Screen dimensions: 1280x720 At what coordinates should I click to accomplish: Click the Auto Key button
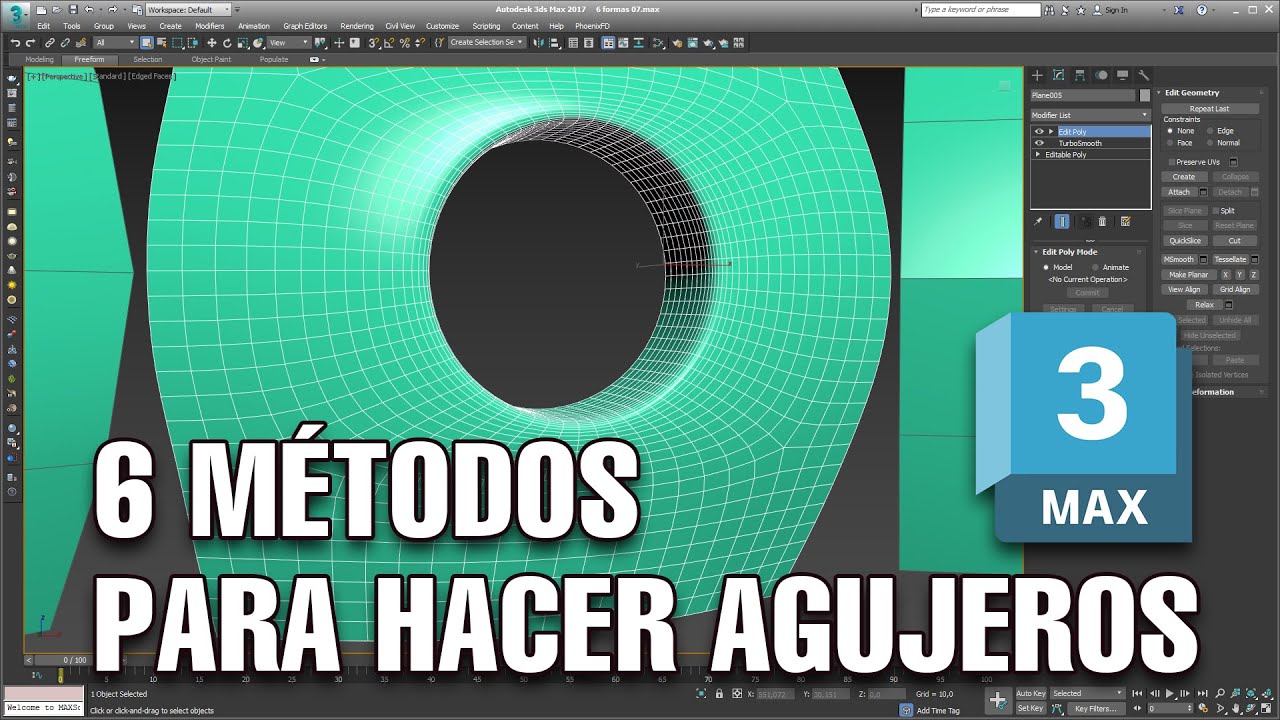[1031, 693]
